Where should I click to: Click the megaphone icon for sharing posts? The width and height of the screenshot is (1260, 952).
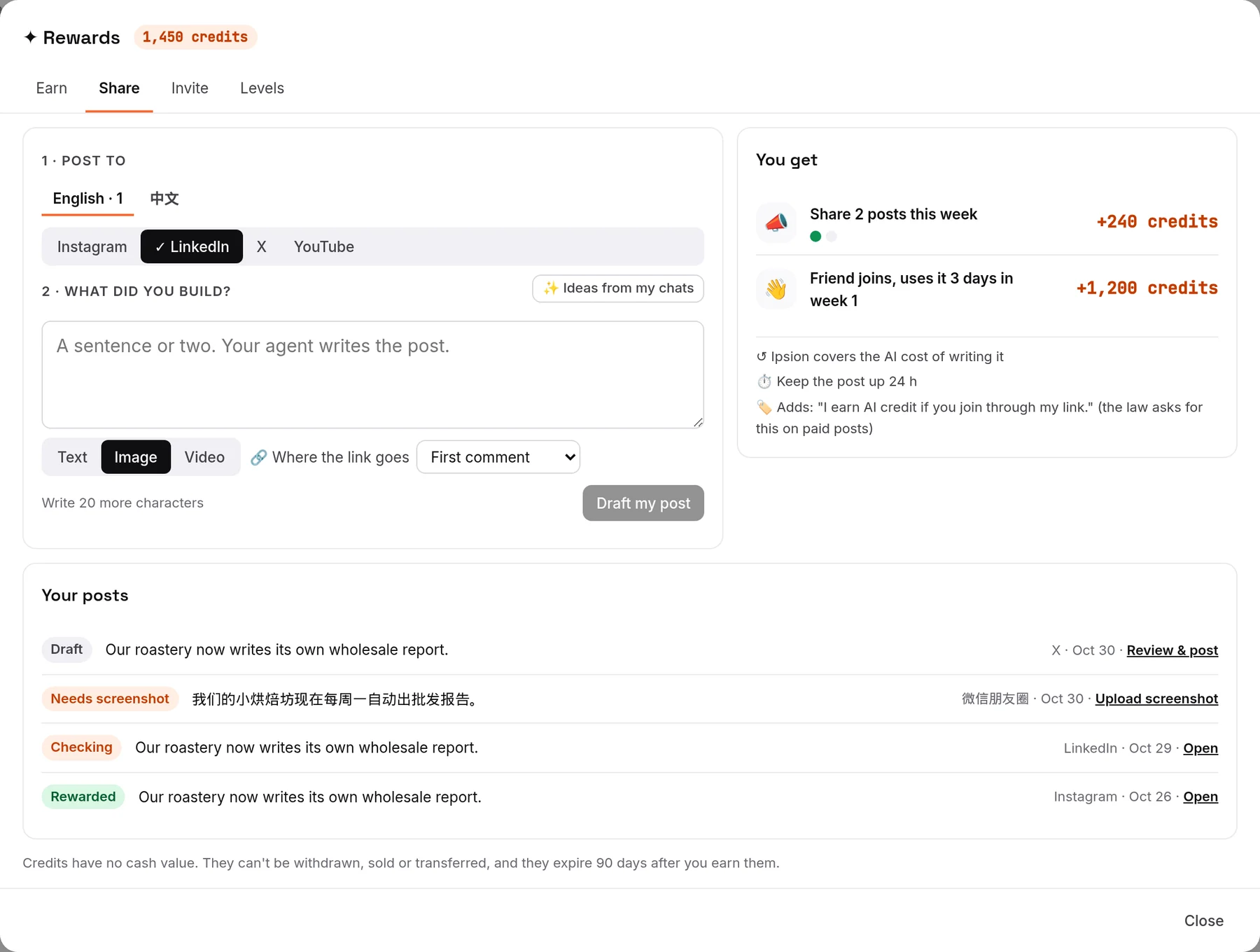[x=776, y=223]
